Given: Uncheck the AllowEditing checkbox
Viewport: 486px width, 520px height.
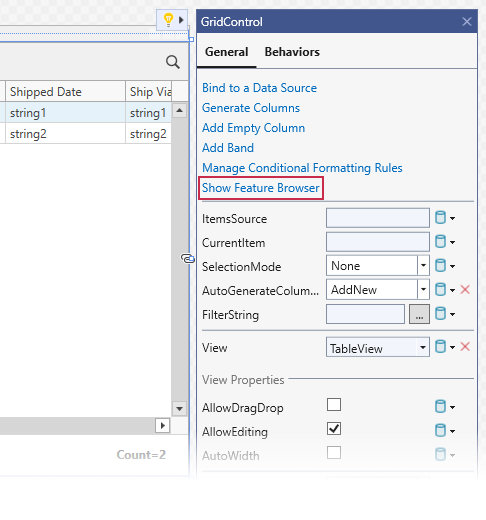Looking at the screenshot, I should [x=334, y=429].
